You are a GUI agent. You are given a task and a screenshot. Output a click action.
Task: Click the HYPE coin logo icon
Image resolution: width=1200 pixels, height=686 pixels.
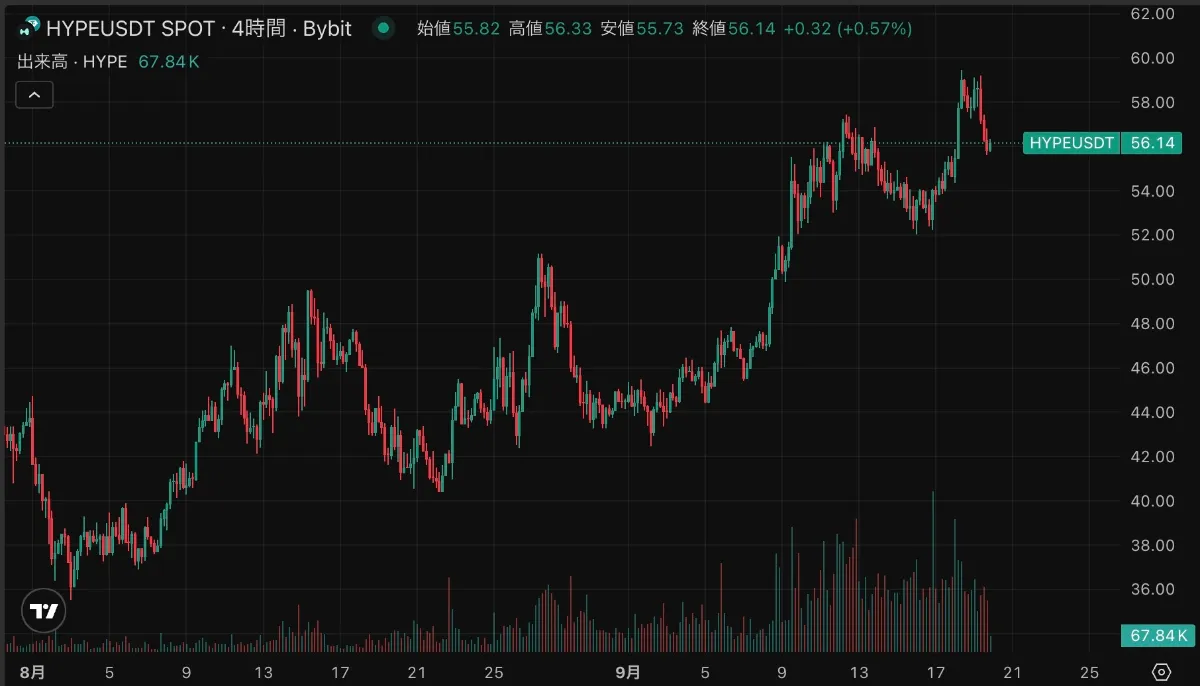pos(29,28)
